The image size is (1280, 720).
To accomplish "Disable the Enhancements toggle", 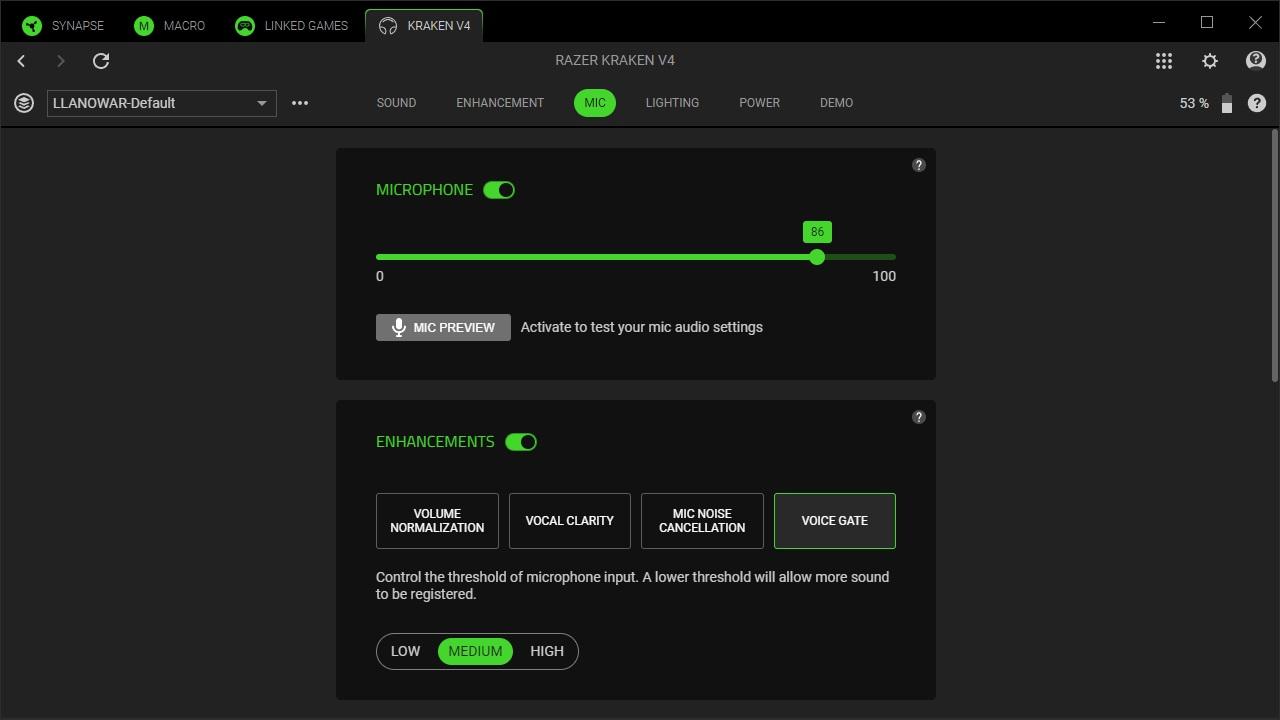I will click(x=521, y=442).
